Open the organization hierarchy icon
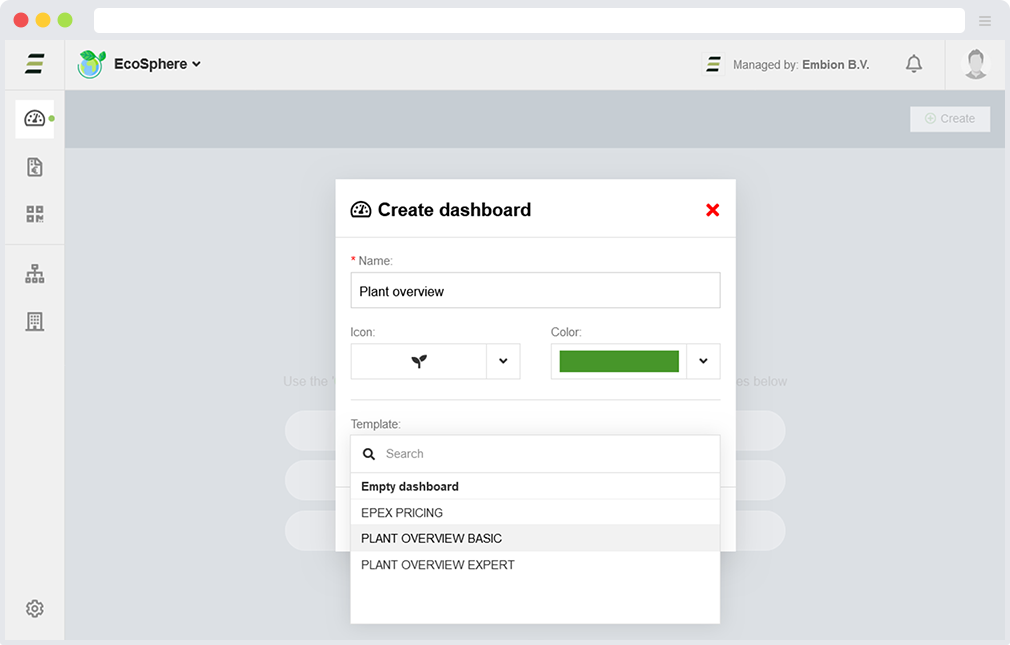Screen dimensions: 1010x645 (35, 274)
